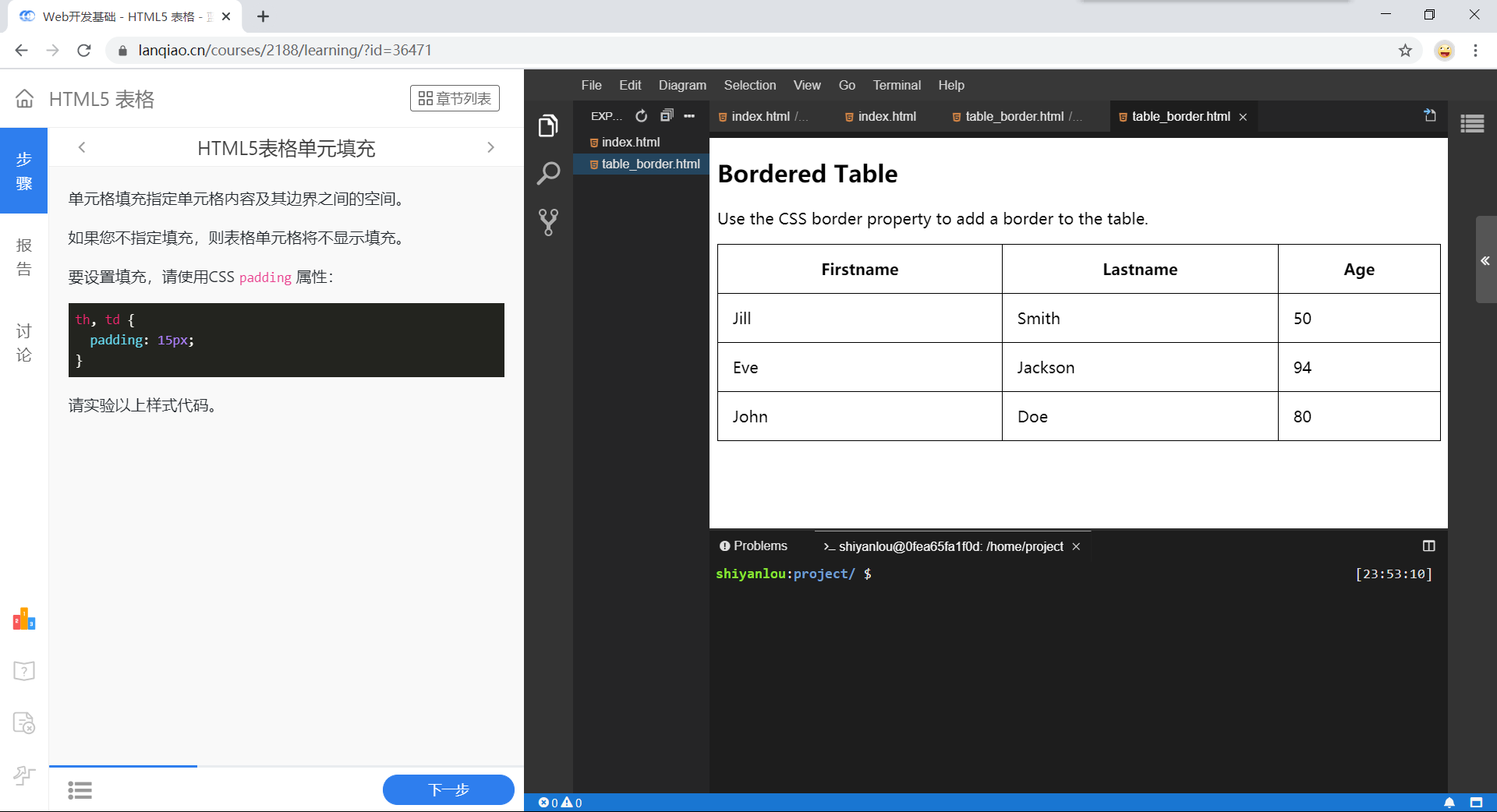Open explorer More Actions ellipsis menu
1497x812 pixels.
point(689,116)
